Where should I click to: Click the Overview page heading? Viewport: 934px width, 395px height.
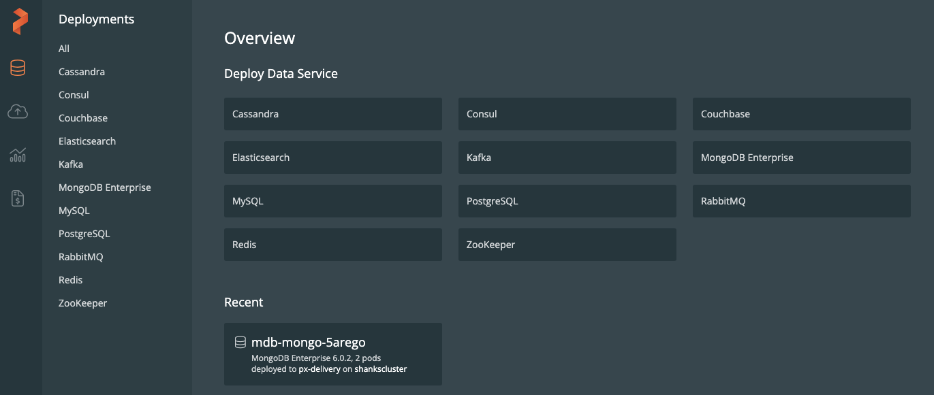click(260, 39)
